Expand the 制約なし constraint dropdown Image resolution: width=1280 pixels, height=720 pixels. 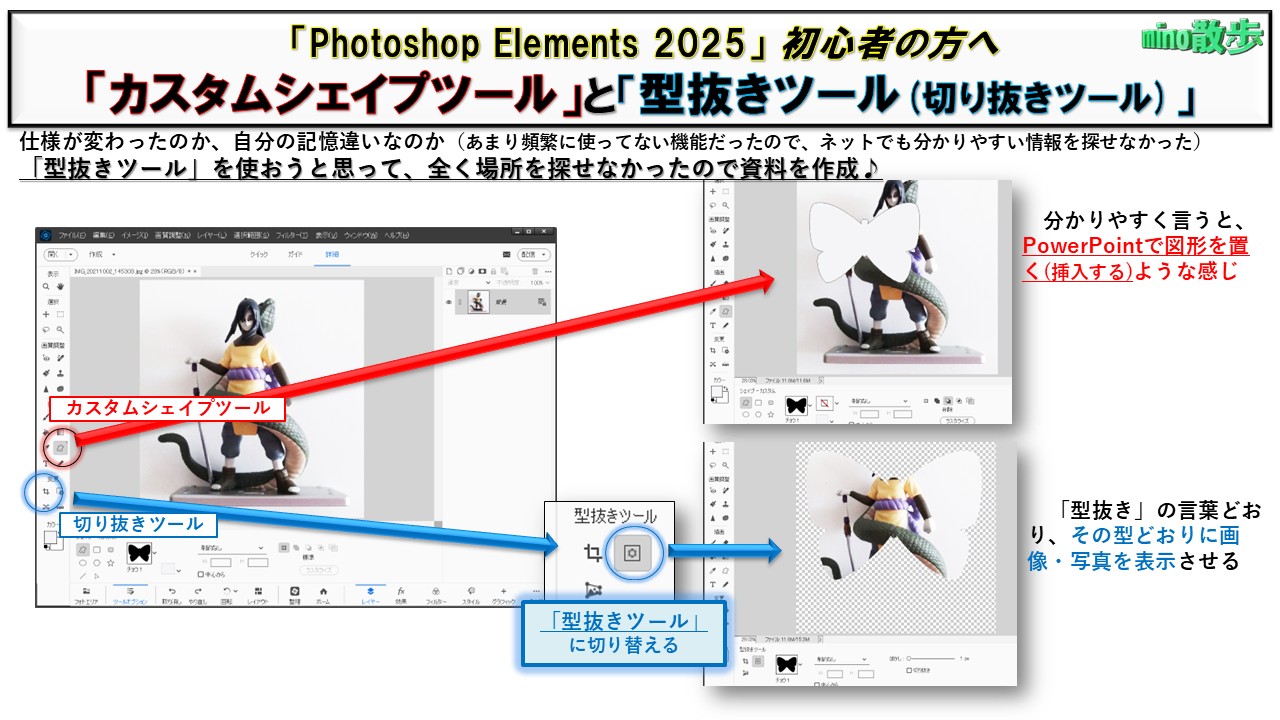pyautogui.click(x=230, y=548)
